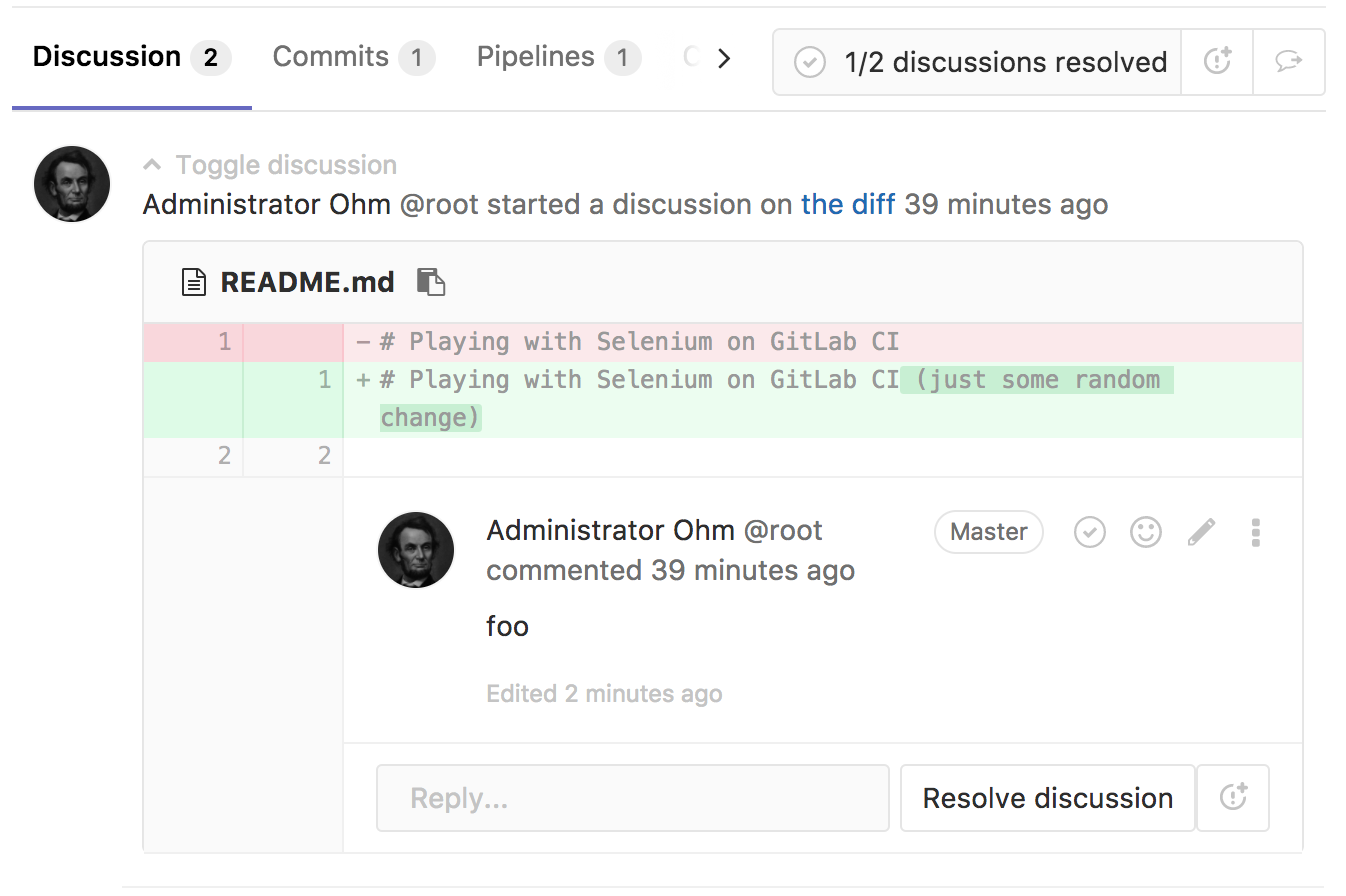The height and width of the screenshot is (896, 1346).
Task: Copy README.md file path icon
Action: click(x=430, y=282)
